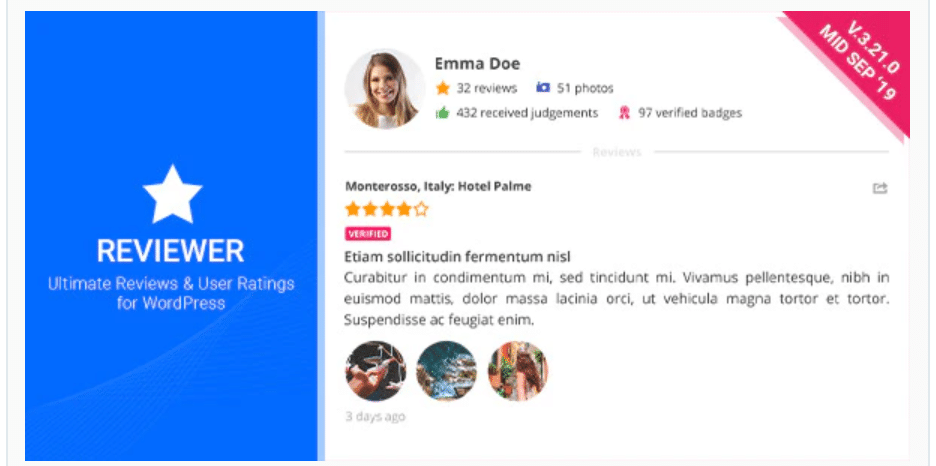This screenshot has width=936, height=466.
Task: Click the pink ribbon verified badges icon
Action: click(x=624, y=113)
